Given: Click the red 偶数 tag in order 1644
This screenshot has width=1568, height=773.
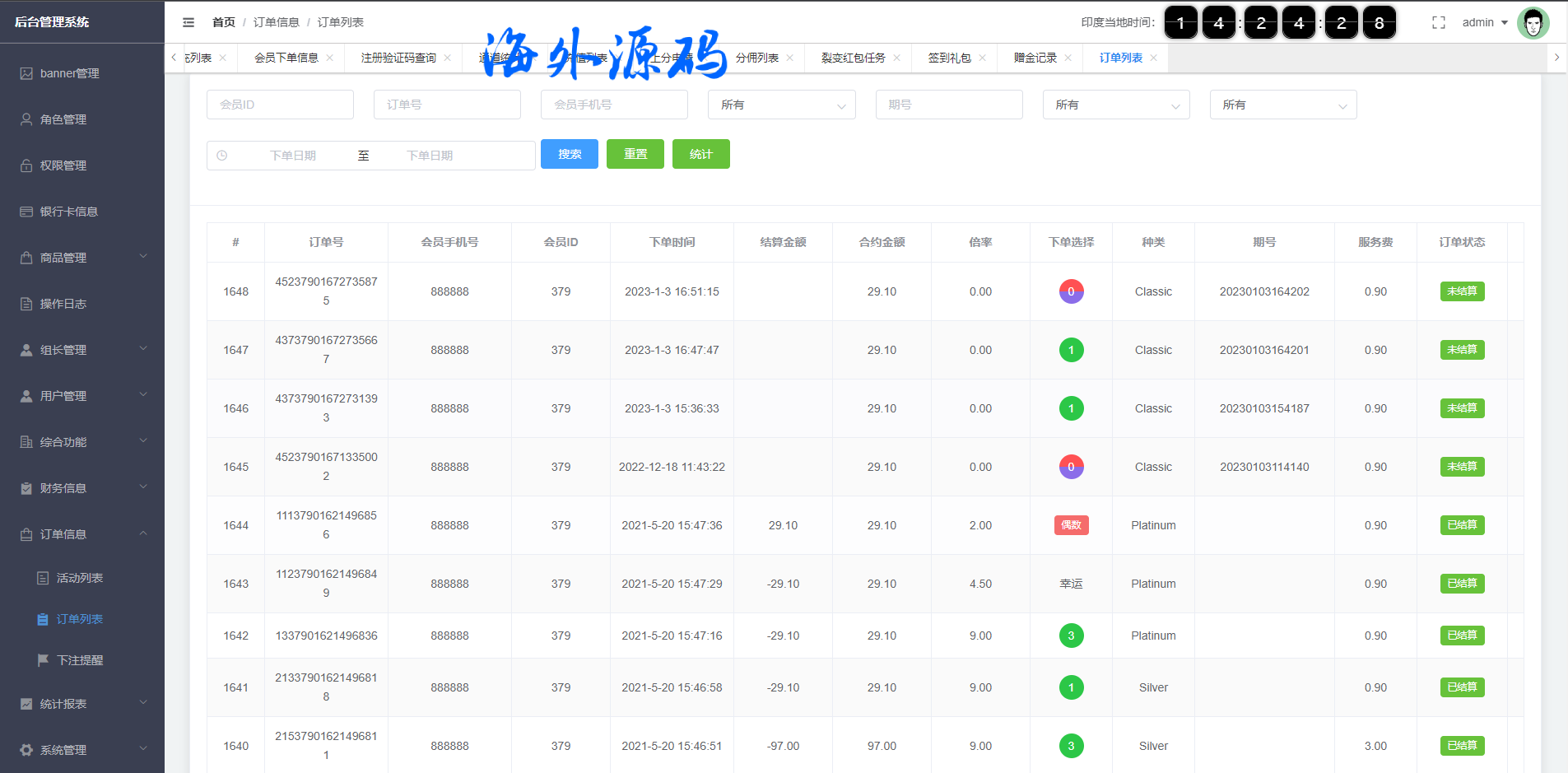Looking at the screenshot, I should [x=1071, y=525].
